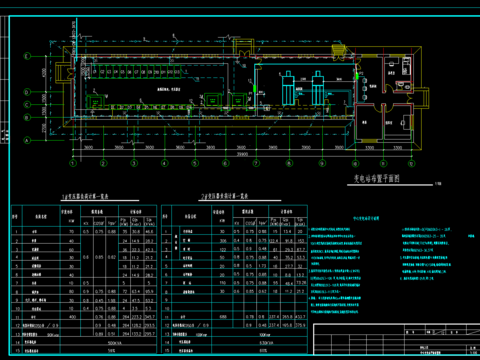Select the green cabinet box at lower left

95,102
